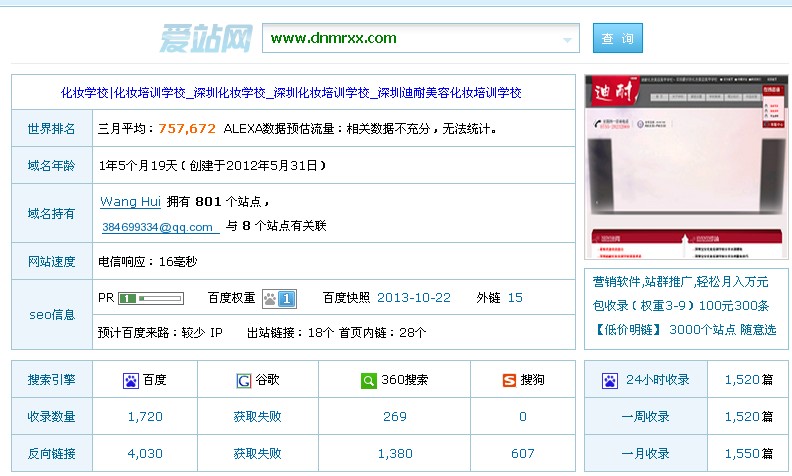
Task: Click the 域名年龄 row label
Action: point(52,165)
